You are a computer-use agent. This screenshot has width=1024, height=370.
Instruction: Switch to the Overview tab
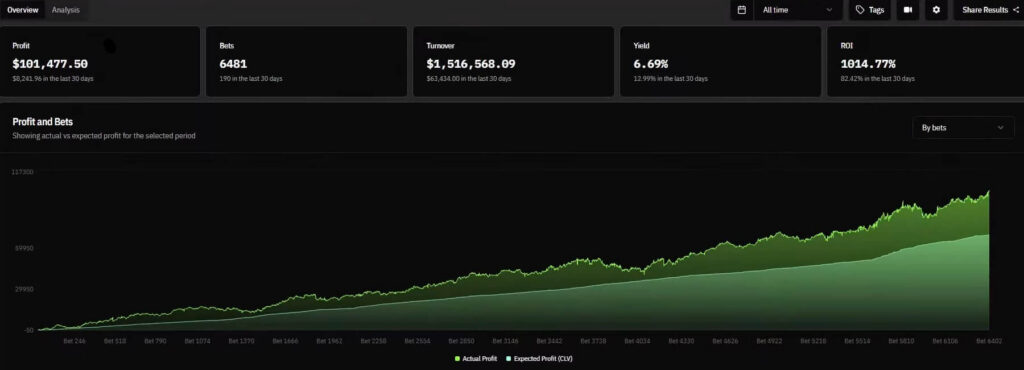(x=22, y=10)
